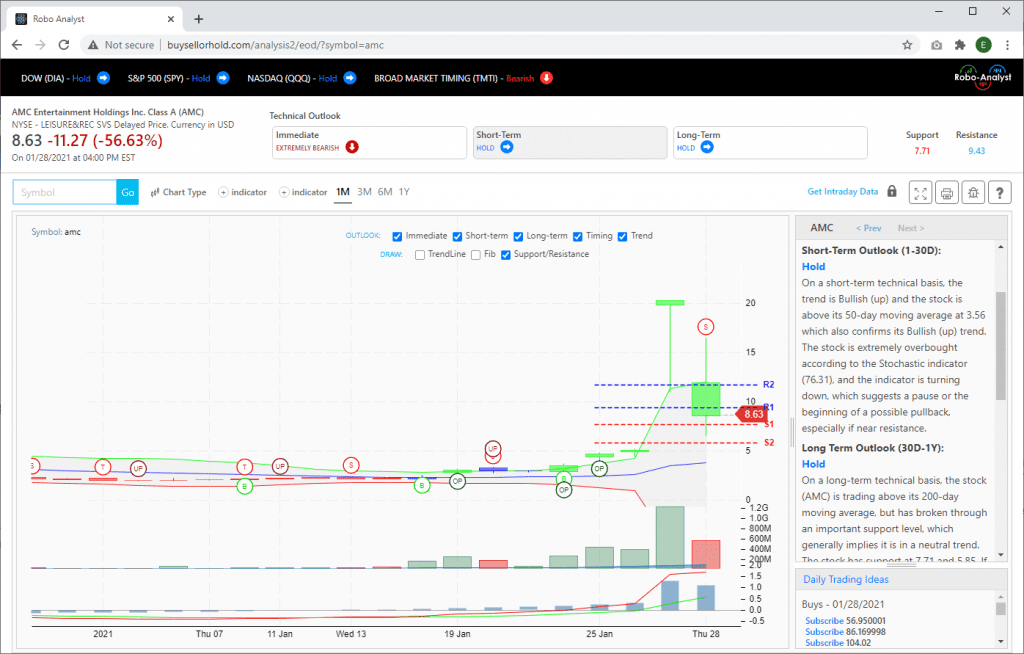Click the R2 resistance line label
Screen dimensions: 1024x654
pos(769,384)
